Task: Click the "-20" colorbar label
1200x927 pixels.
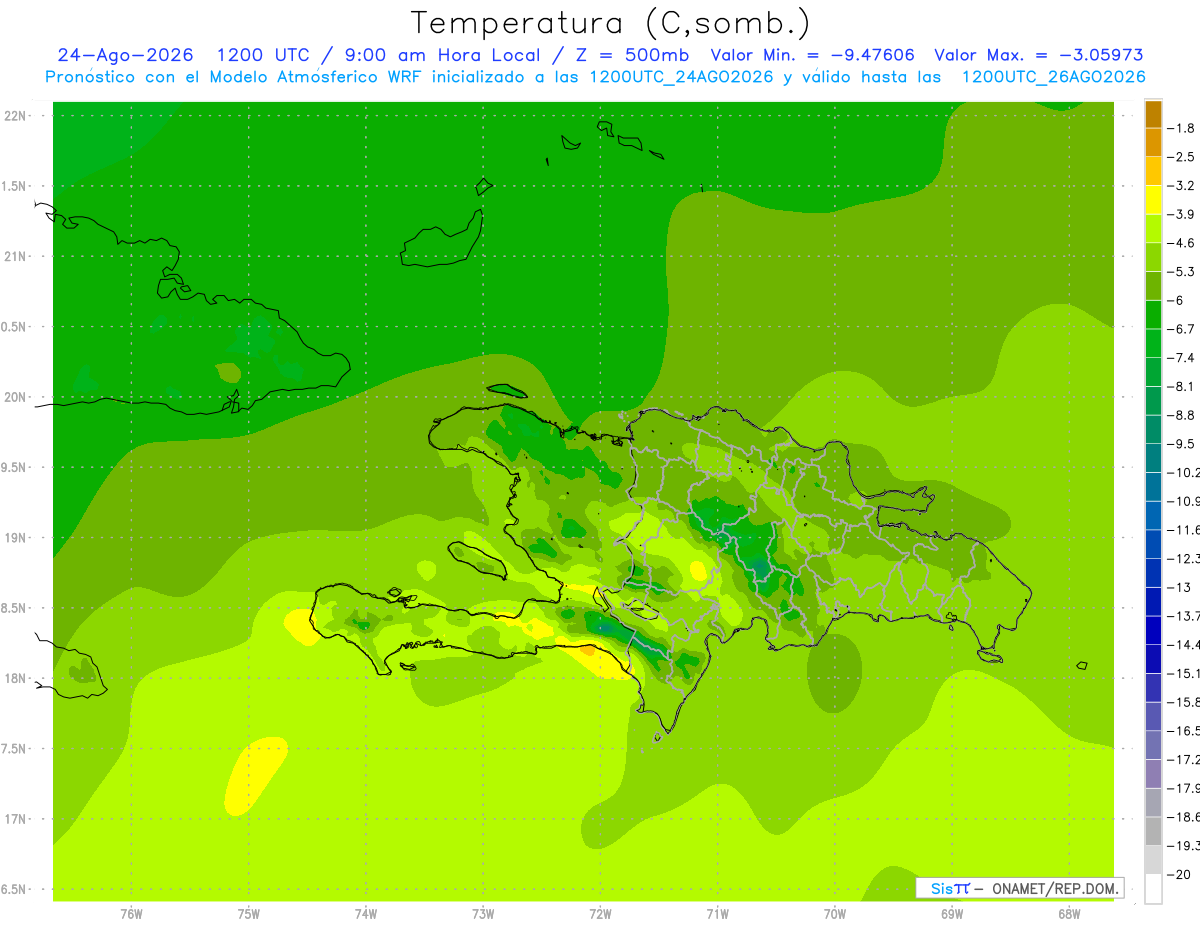Action: pyautogui.click(x=1179, y=875)
